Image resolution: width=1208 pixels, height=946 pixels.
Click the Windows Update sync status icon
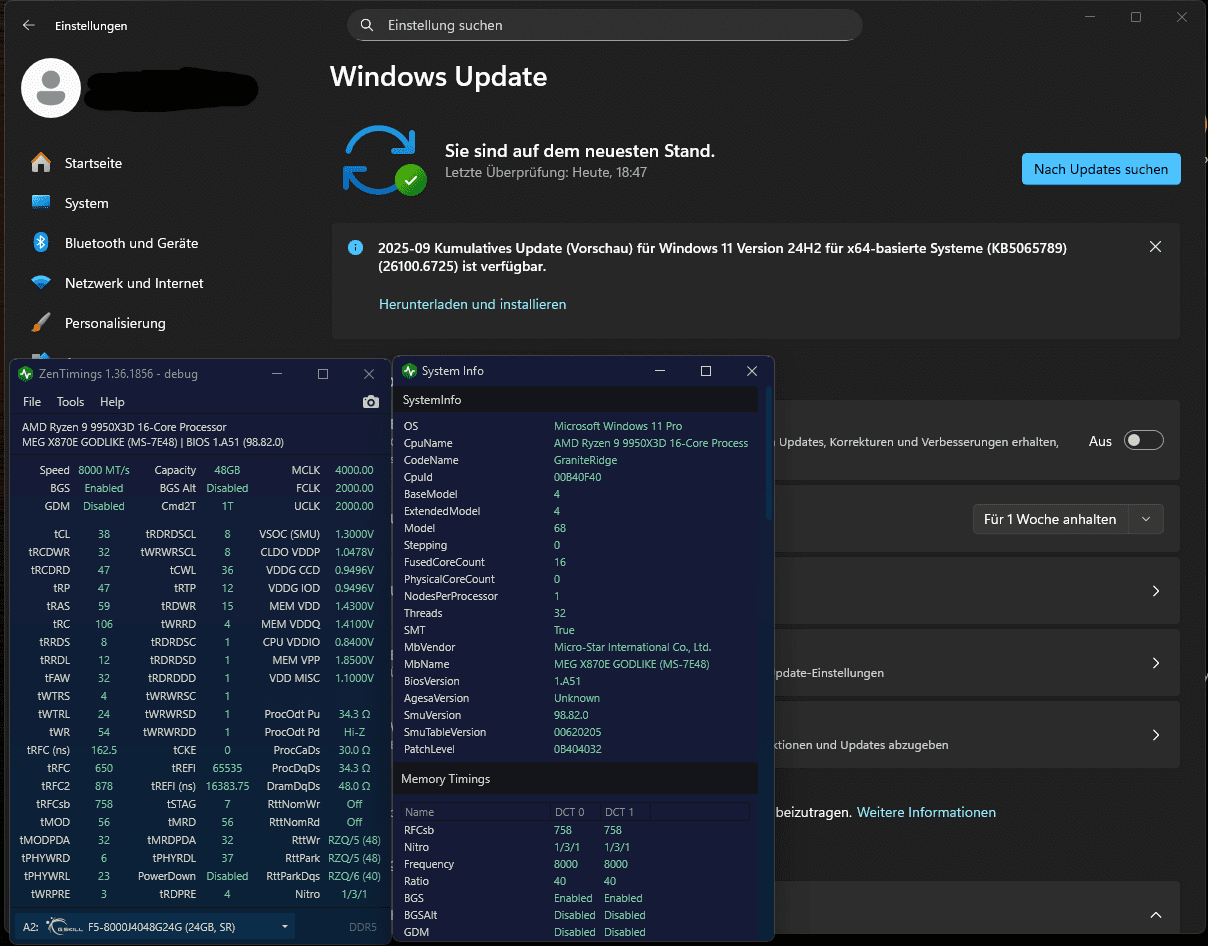tap(385, 159)
